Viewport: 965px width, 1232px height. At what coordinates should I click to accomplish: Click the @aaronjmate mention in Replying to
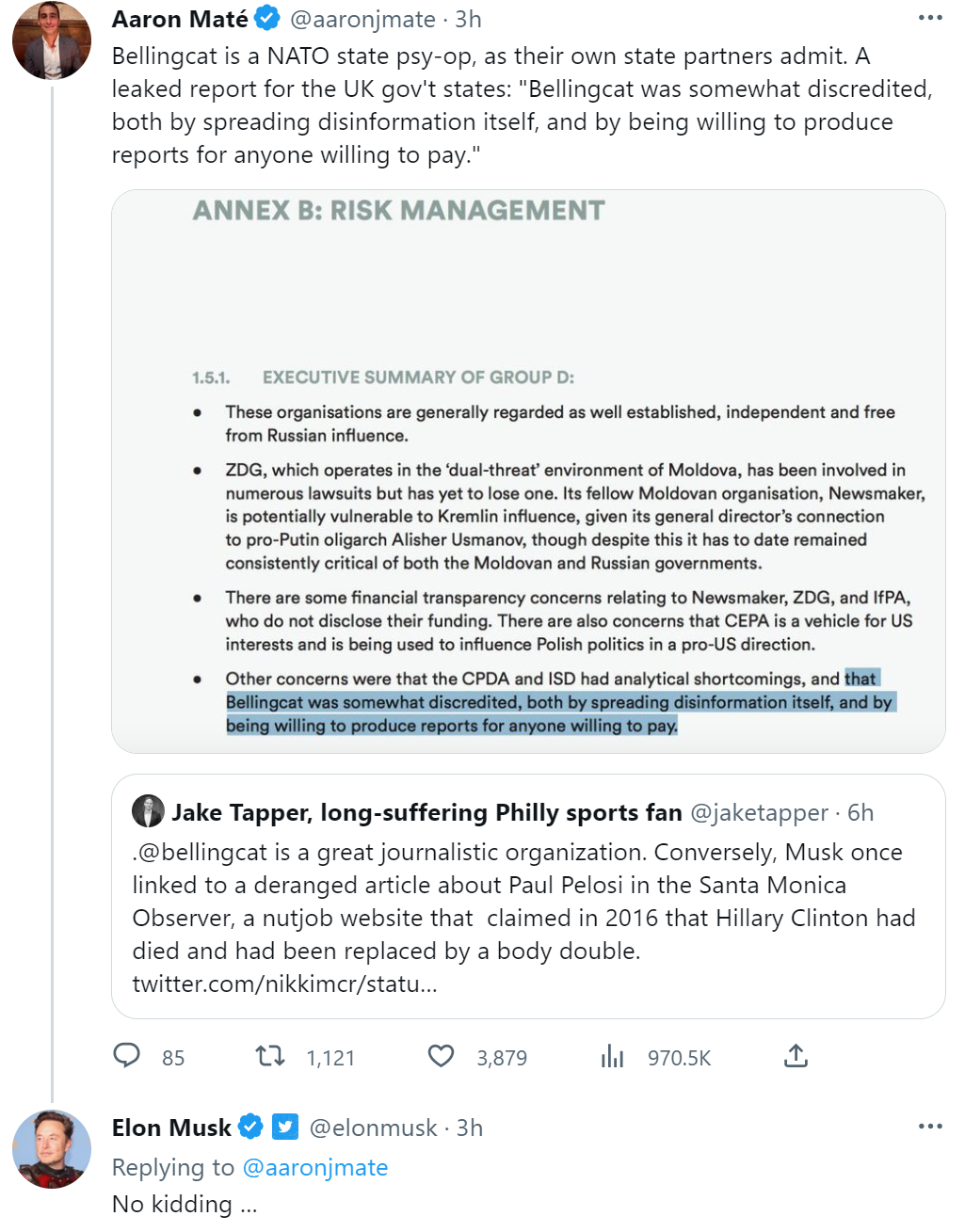[x=315, y=1167]
